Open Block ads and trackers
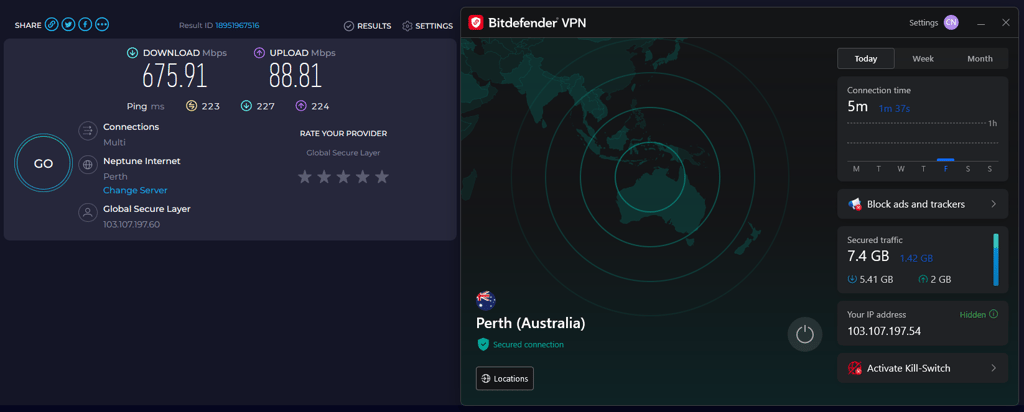Screen dimensions: 1024x412 [923, 204]
